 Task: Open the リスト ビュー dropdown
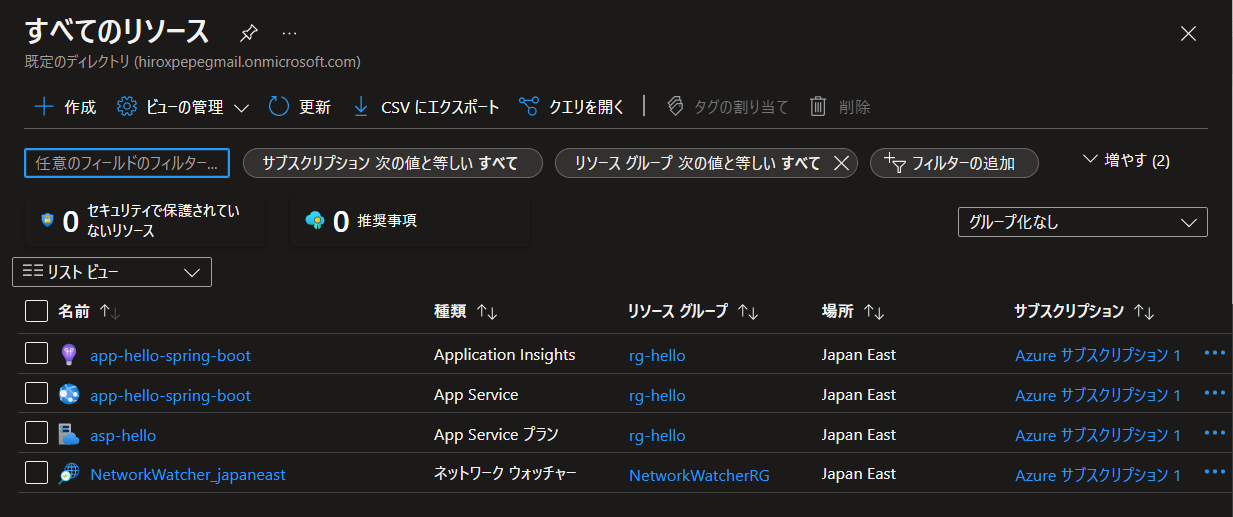[x=112, y=272]
